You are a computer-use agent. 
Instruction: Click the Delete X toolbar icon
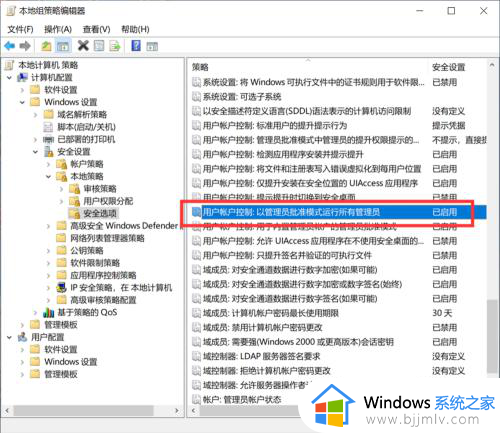(83, 45)
